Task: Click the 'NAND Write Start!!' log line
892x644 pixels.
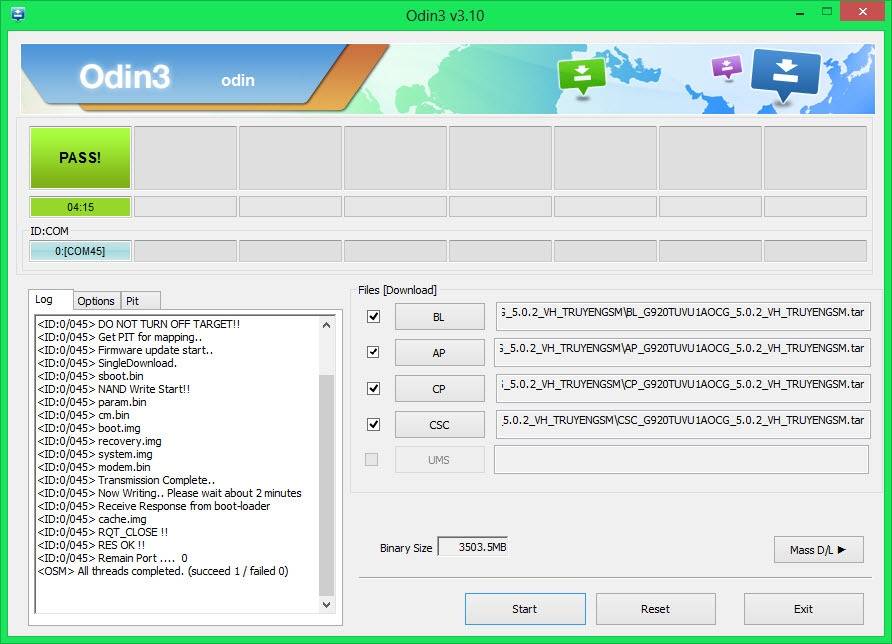Action: [114, 389]
